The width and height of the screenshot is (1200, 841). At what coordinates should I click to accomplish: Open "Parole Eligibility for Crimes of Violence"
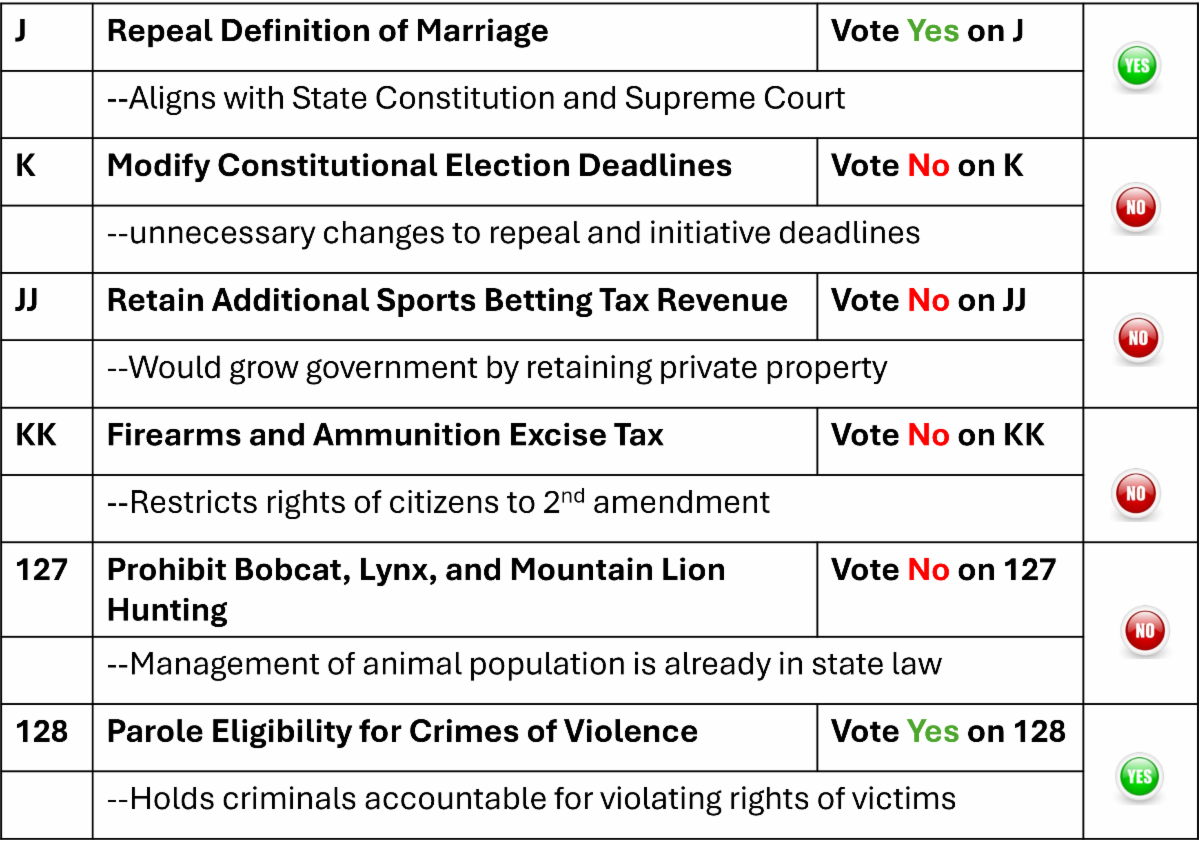(x=402, y=732)
